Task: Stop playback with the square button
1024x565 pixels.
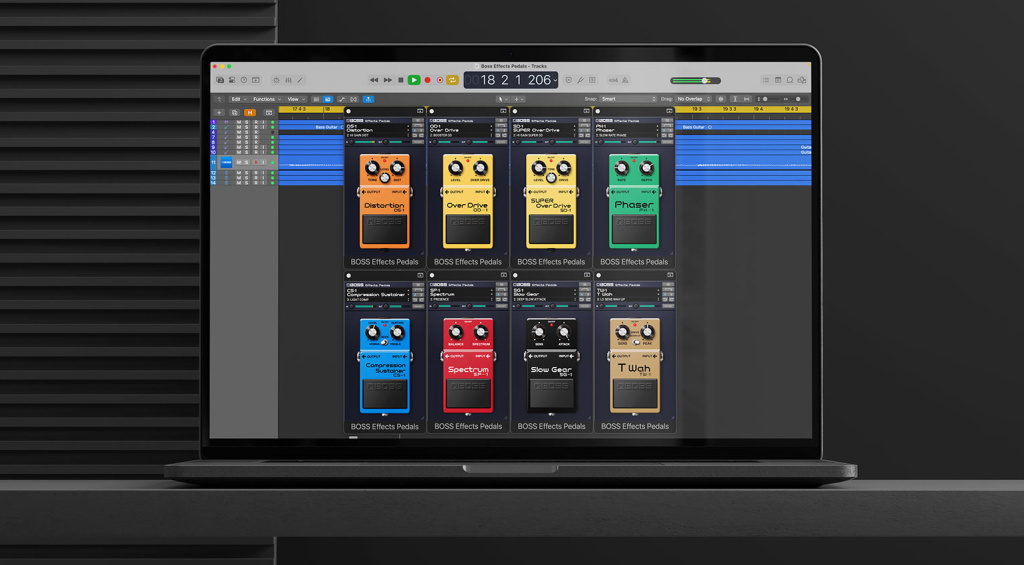Action: (401, 80)
